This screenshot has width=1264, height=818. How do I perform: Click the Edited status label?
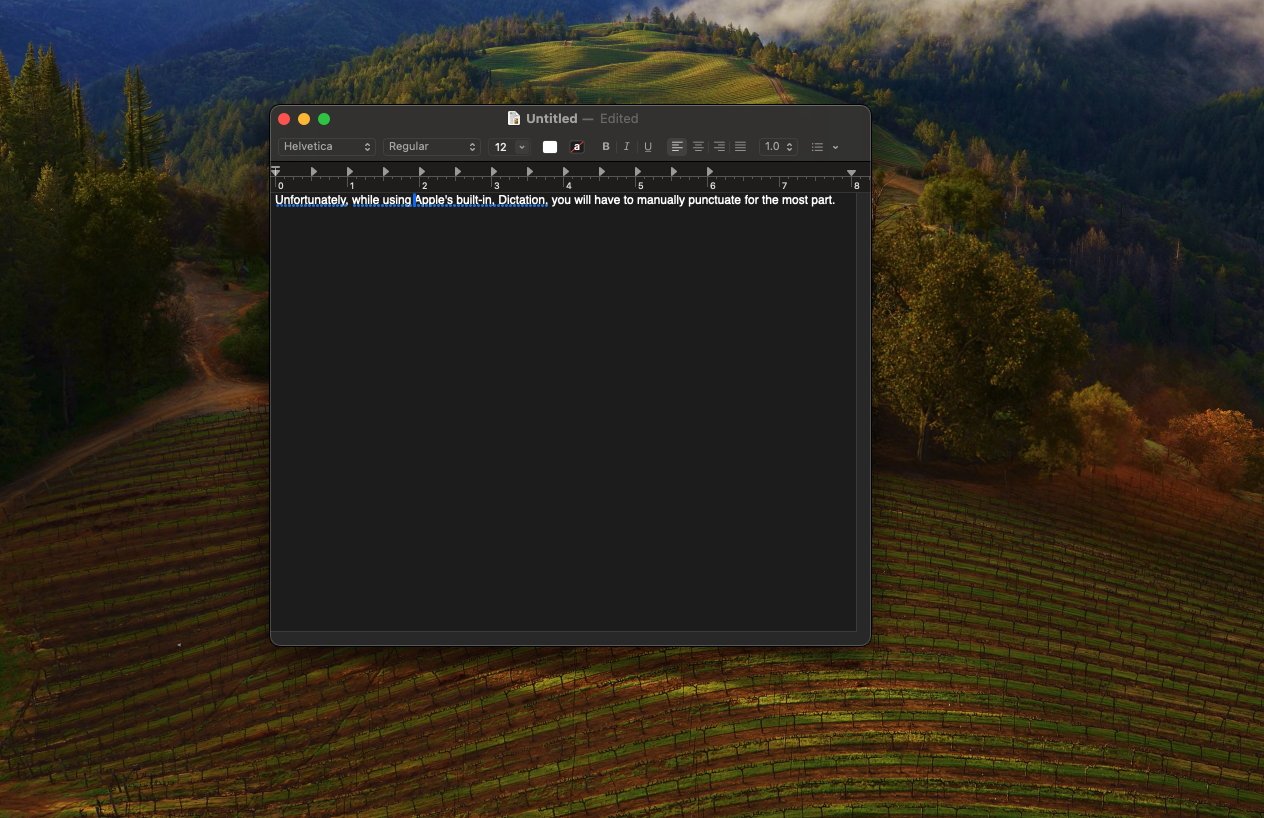tap(619, 118)
